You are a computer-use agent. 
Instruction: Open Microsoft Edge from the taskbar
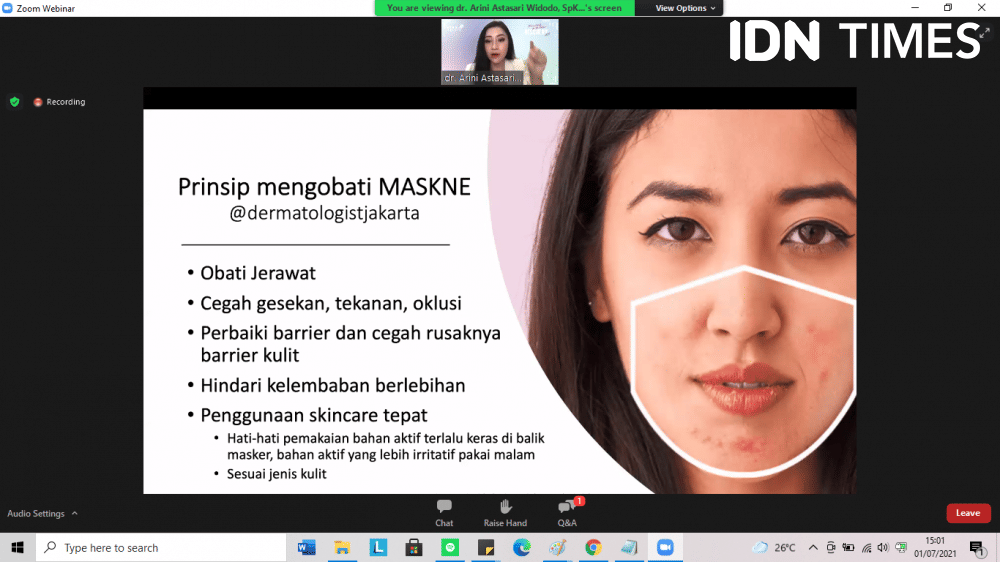pos(521,548)
